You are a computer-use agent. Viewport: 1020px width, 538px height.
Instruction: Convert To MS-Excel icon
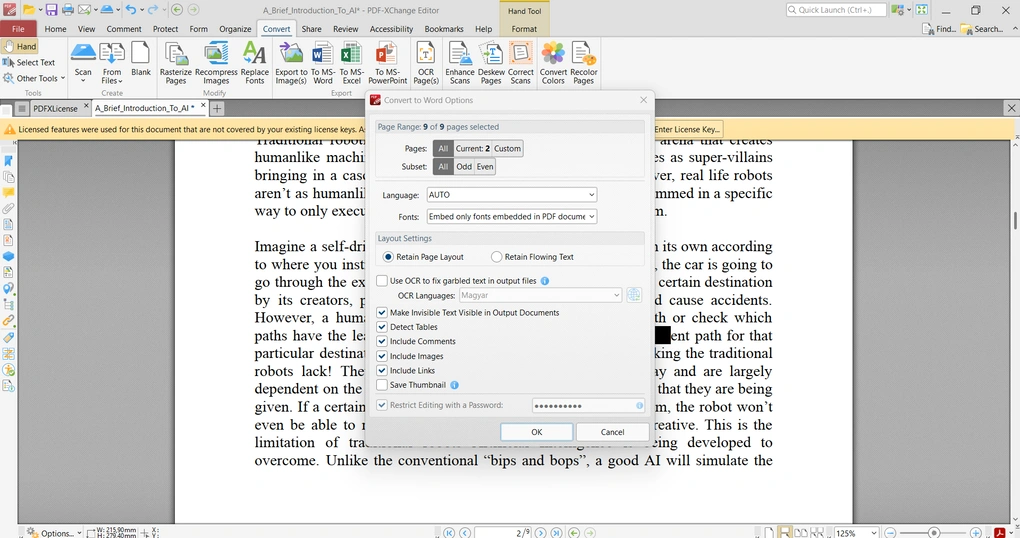point(351,62)
